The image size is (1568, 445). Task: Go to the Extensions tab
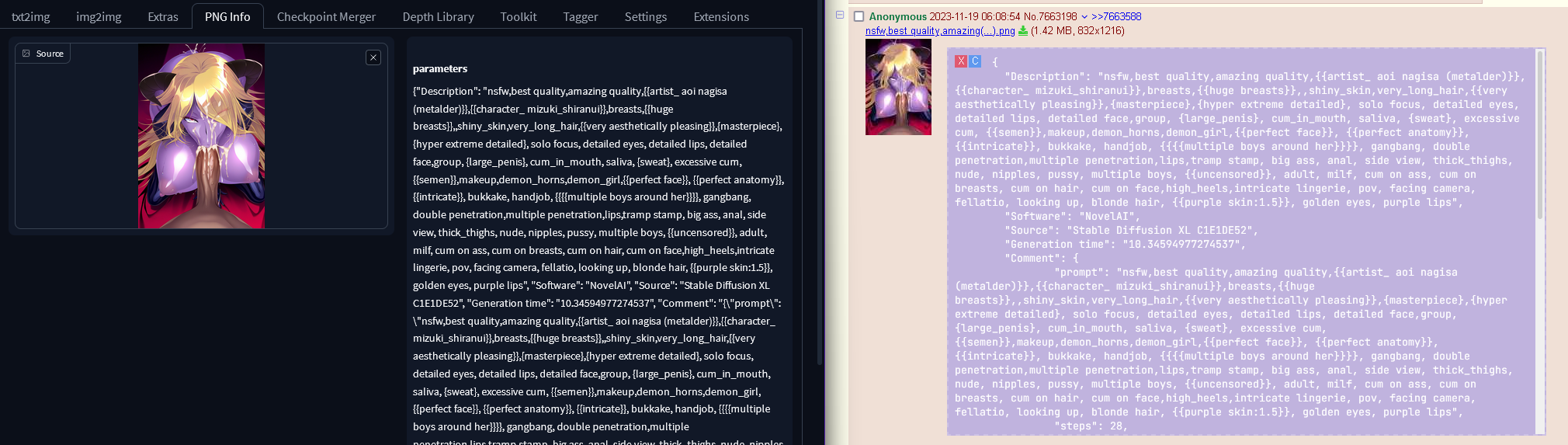point(721,16)
